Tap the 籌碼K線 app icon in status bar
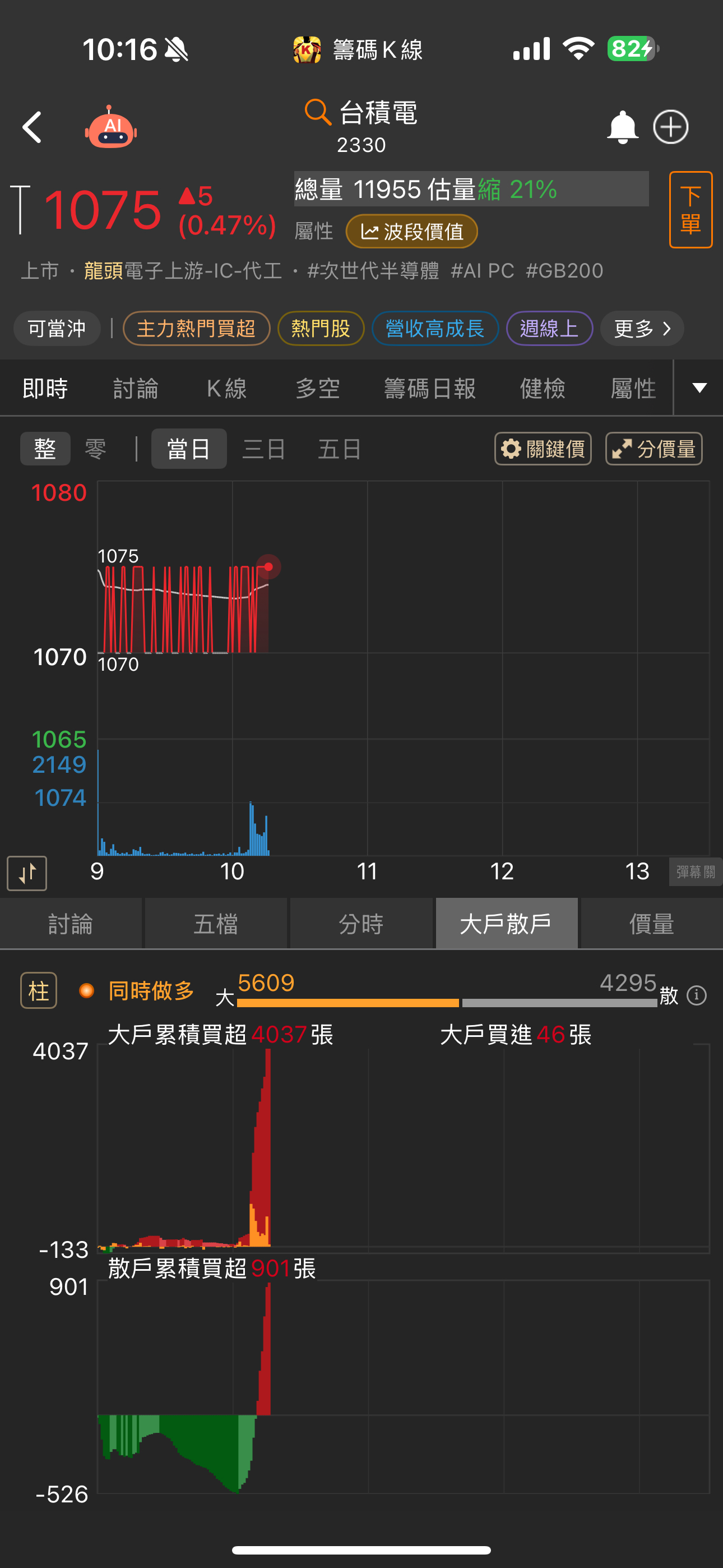 click(x=307, y=49)
